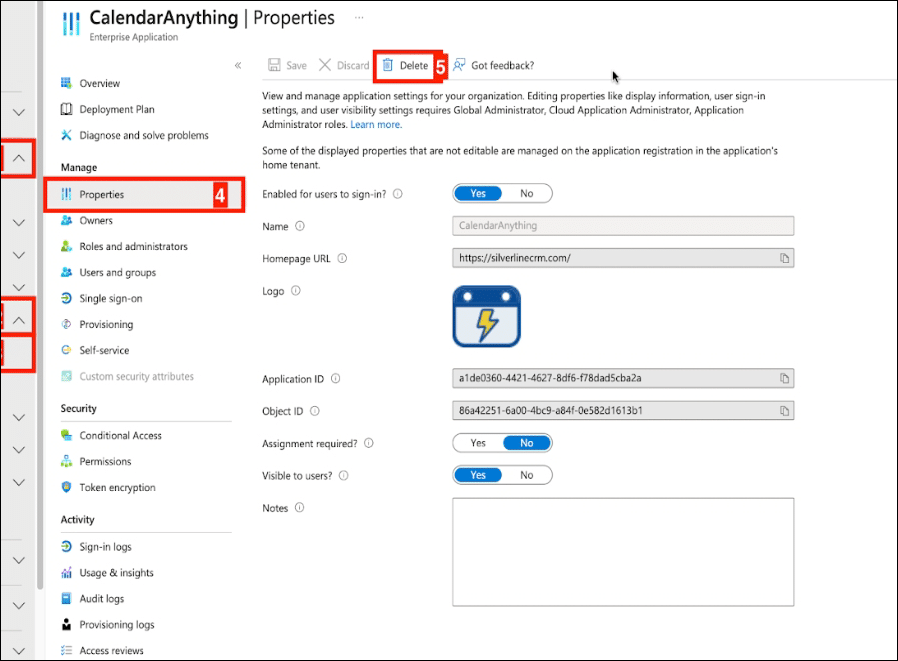Open the ellipsis menu beside Properties title
This screenshot has width=898, height=661.
pyautogui.click(x=359, y=18)
